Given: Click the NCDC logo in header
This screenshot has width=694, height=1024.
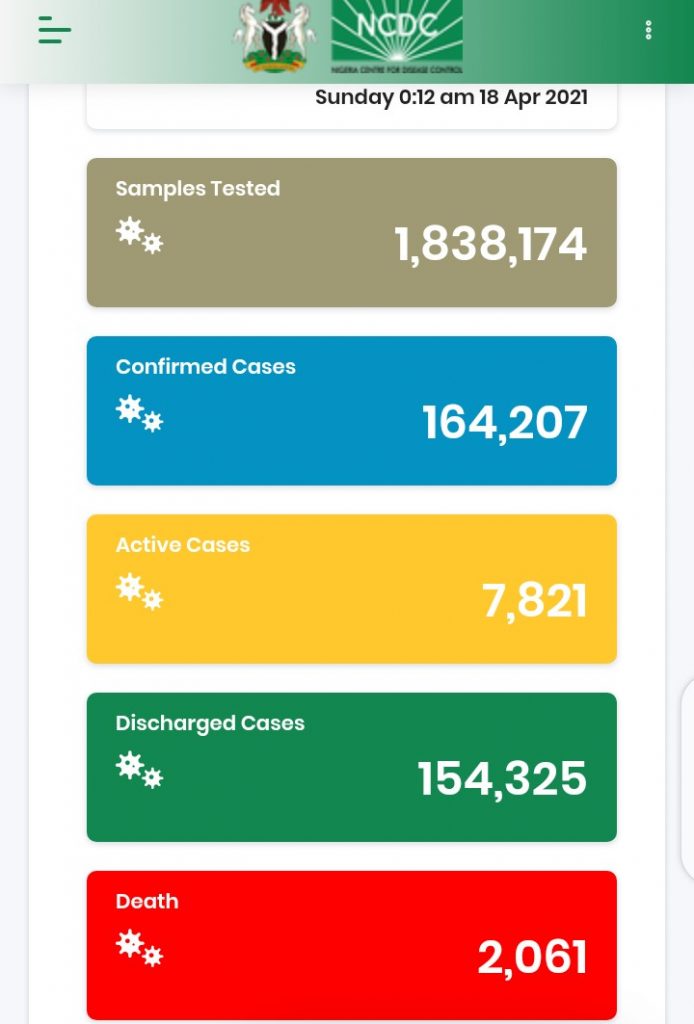Looking at the screenshot, I should (397, 37).
